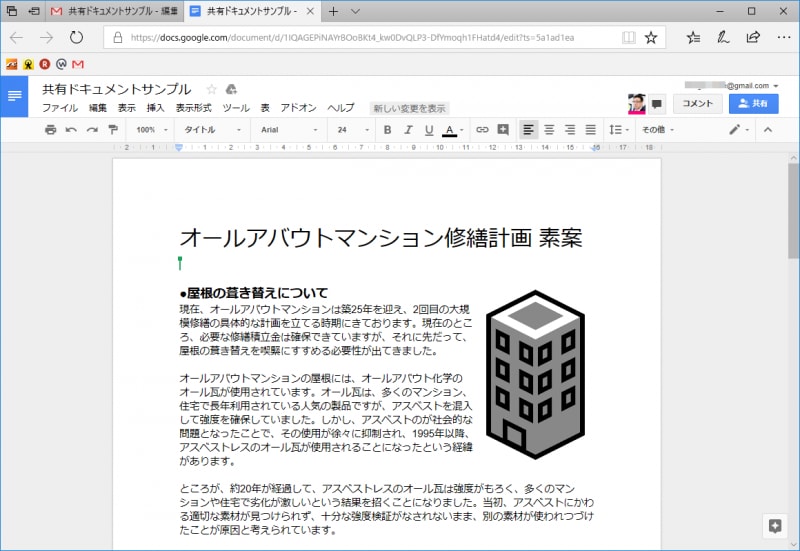Select the paint format tool
This screenshot has height=551, width=800.
[x=113, y=130]
